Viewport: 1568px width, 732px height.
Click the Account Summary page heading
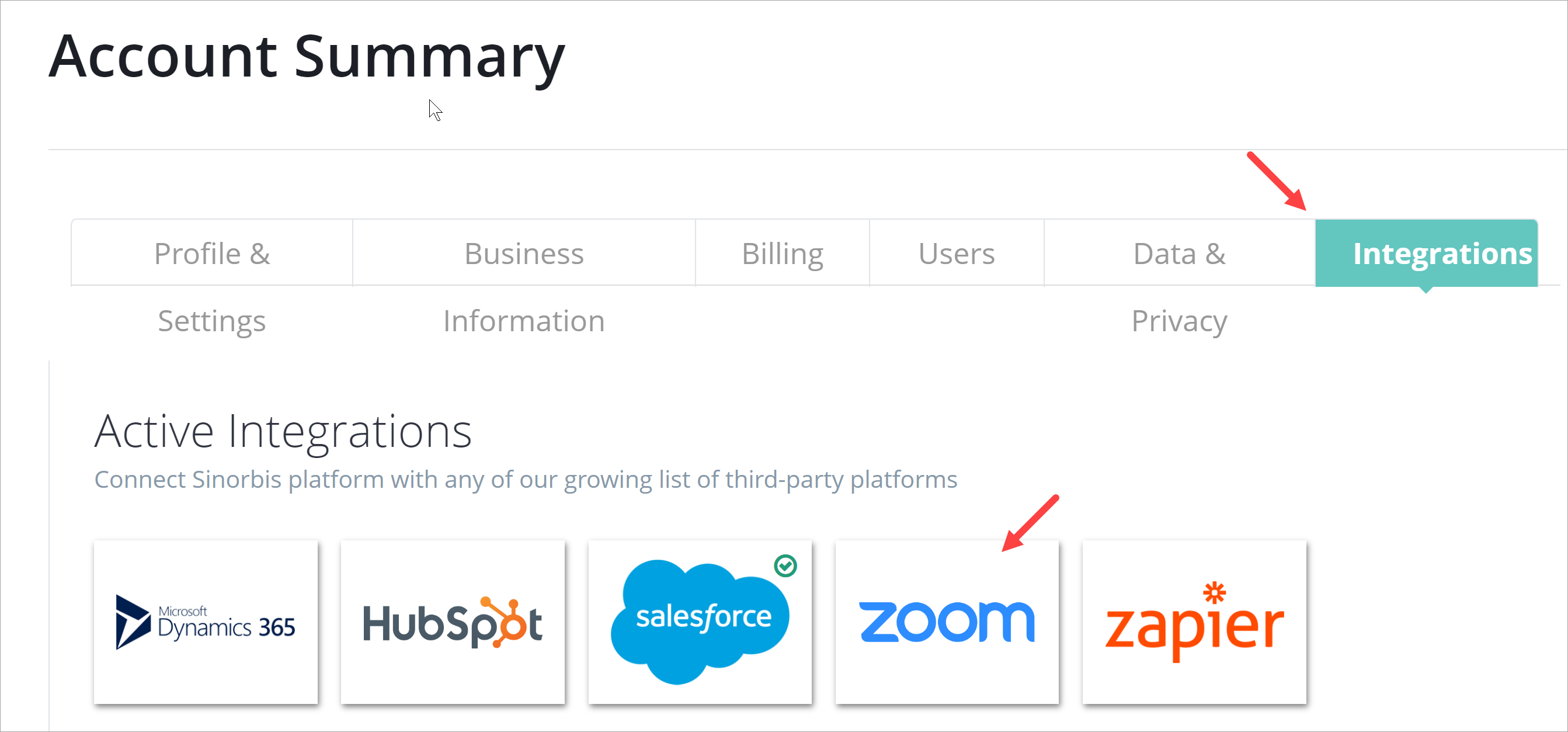307,57
